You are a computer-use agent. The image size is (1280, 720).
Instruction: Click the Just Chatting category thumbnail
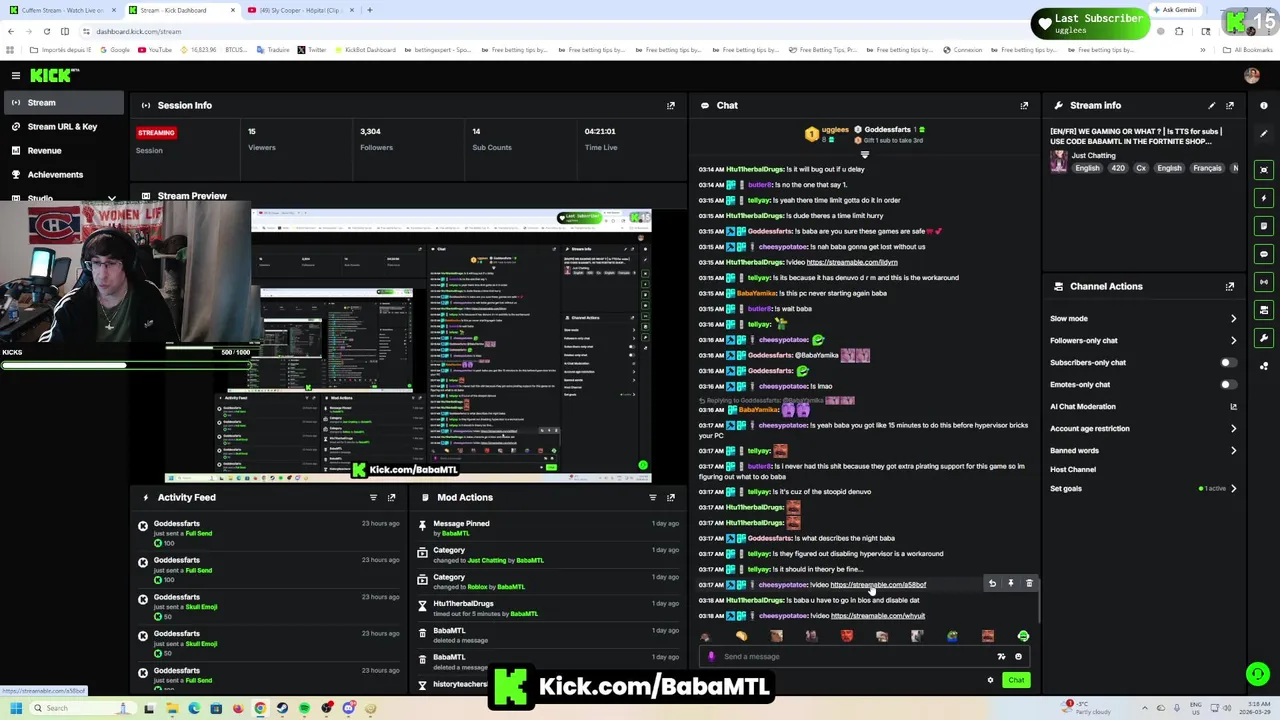(1058, 162)
